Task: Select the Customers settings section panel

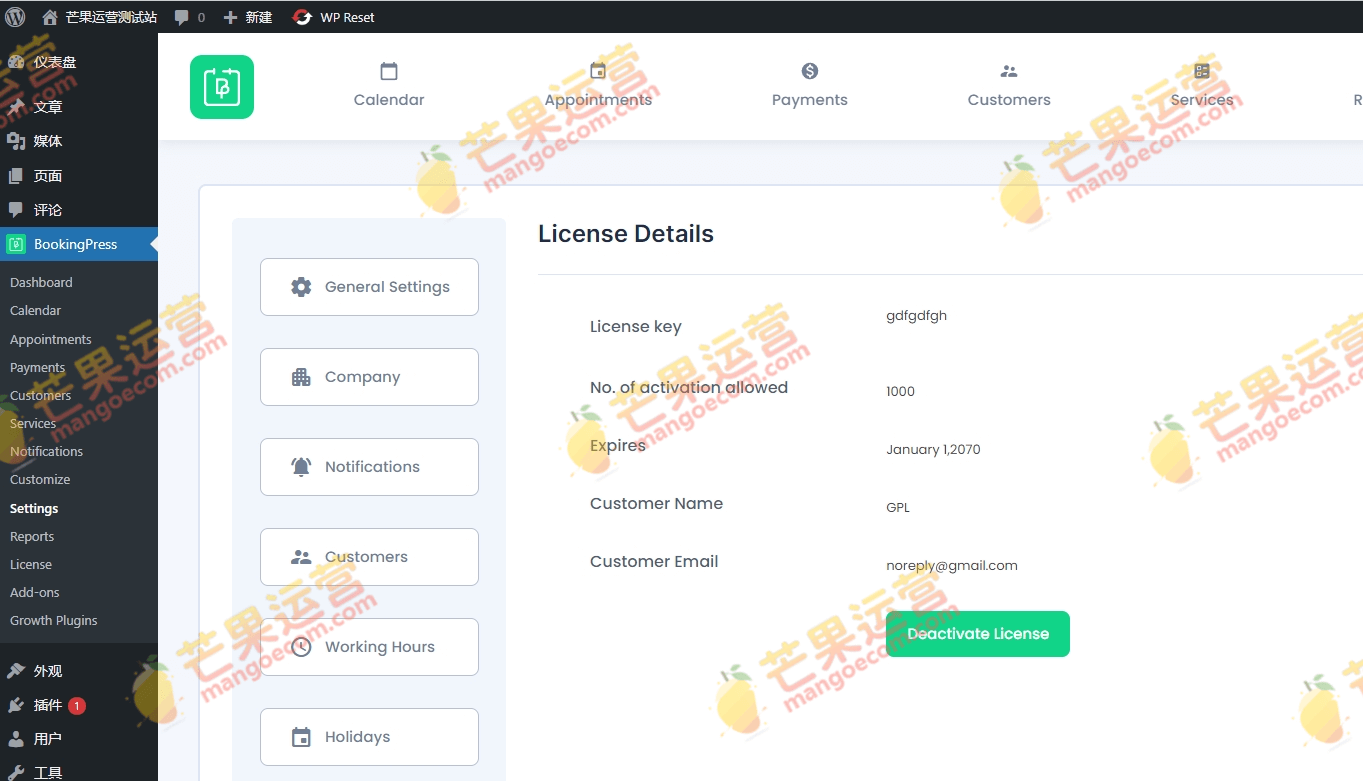Action: [368, 556]
